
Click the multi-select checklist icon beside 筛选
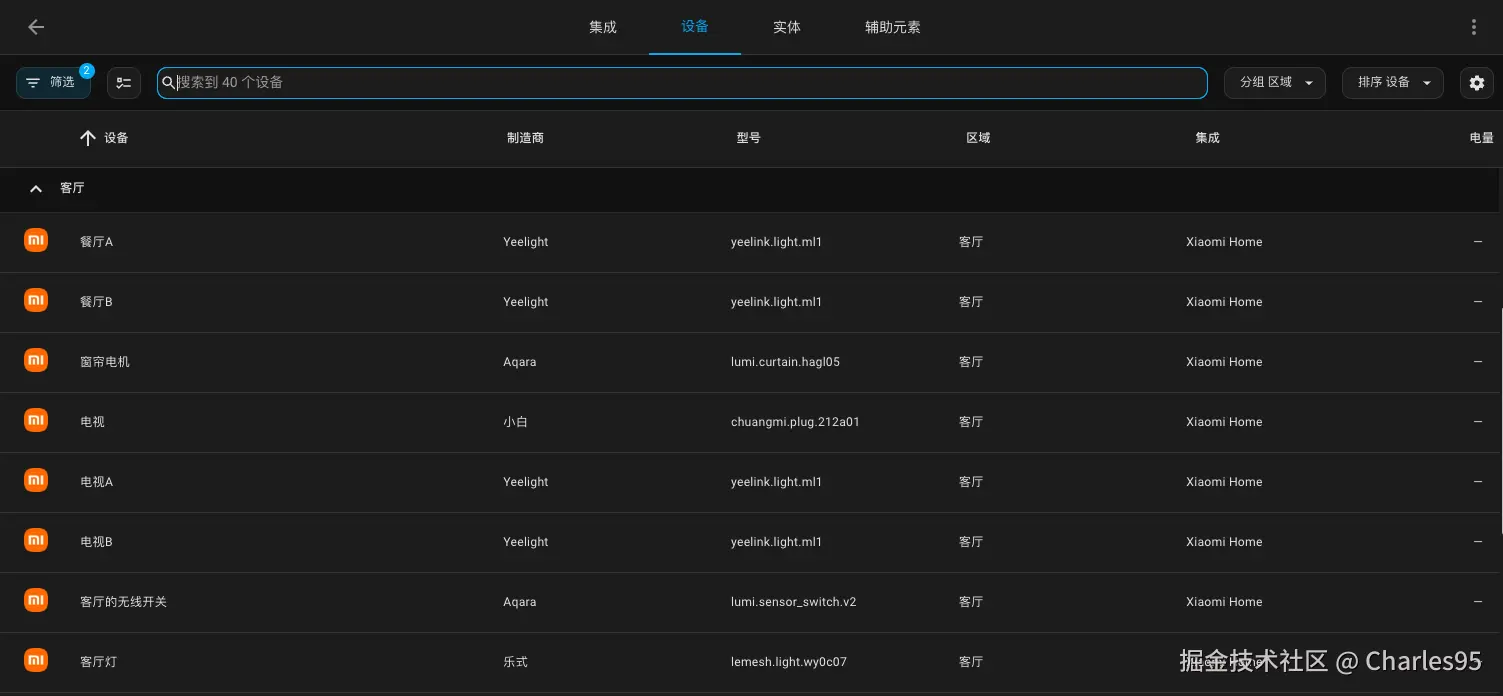(123, 82)
